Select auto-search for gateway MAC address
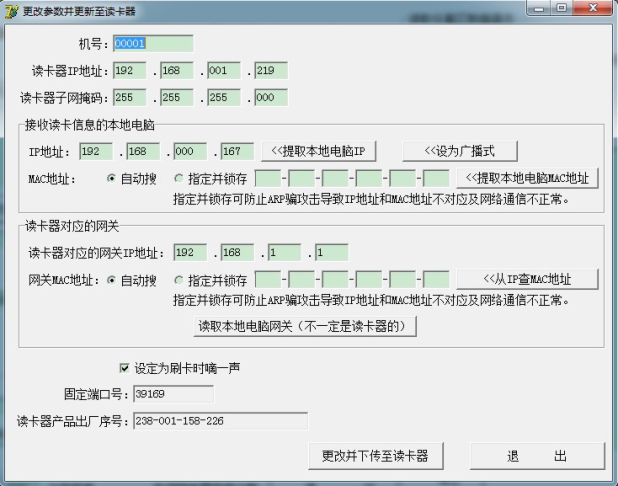 point(112,280)
